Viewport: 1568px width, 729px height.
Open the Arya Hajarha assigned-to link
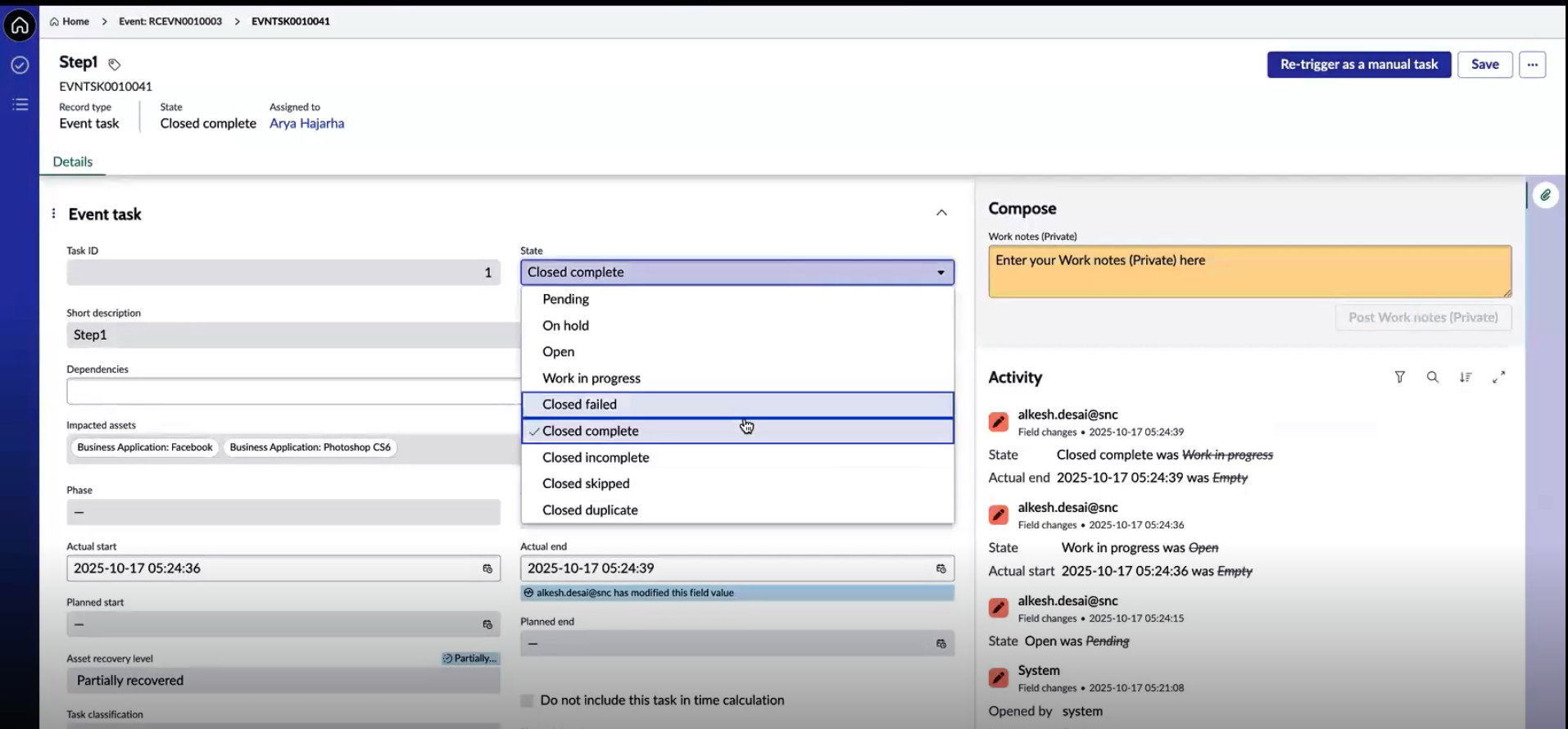point(306,124)
